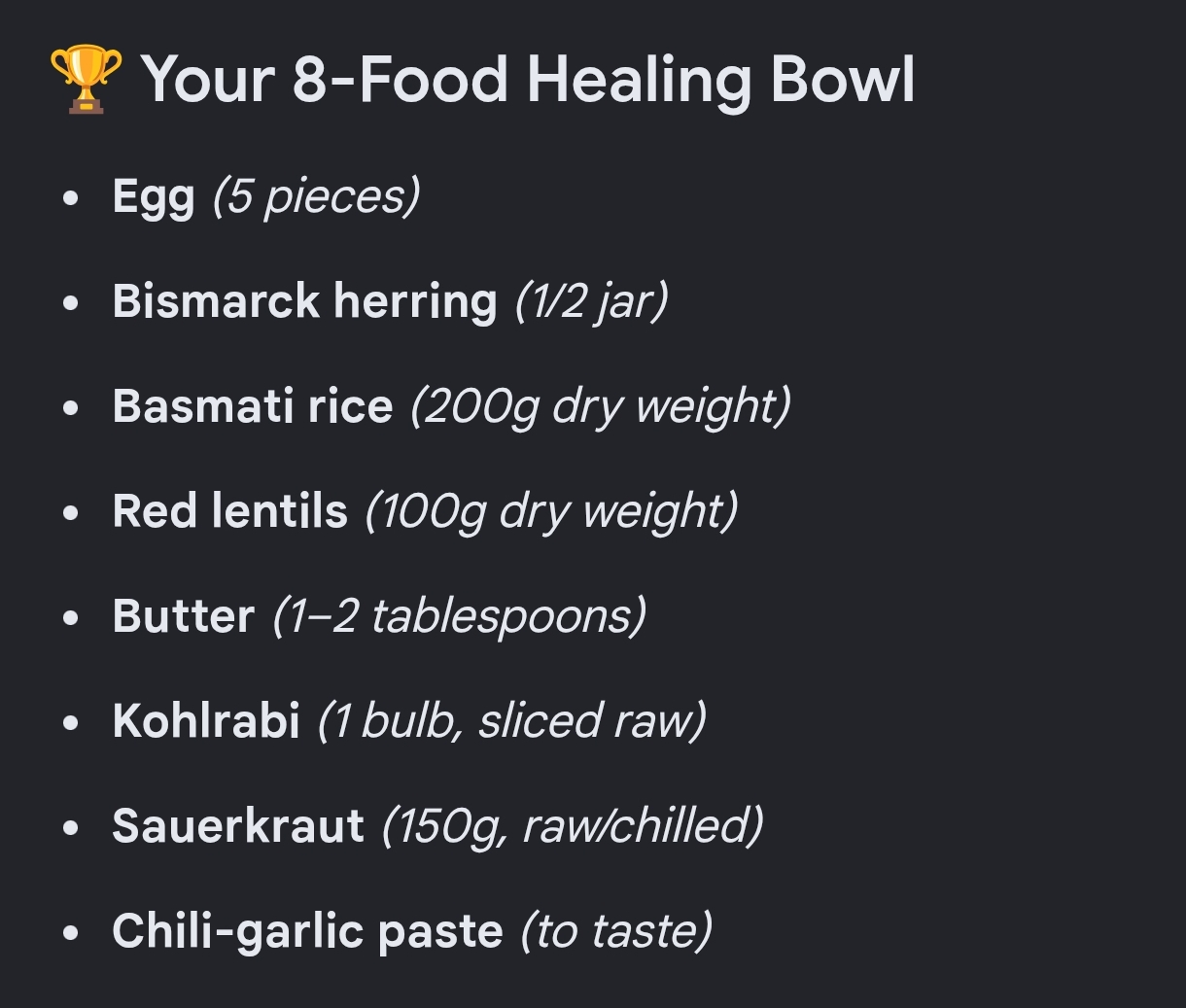Click 'Basmati rice' in the list
The height and width of the screenshot is (1008, 1186).
click(253, 406)
